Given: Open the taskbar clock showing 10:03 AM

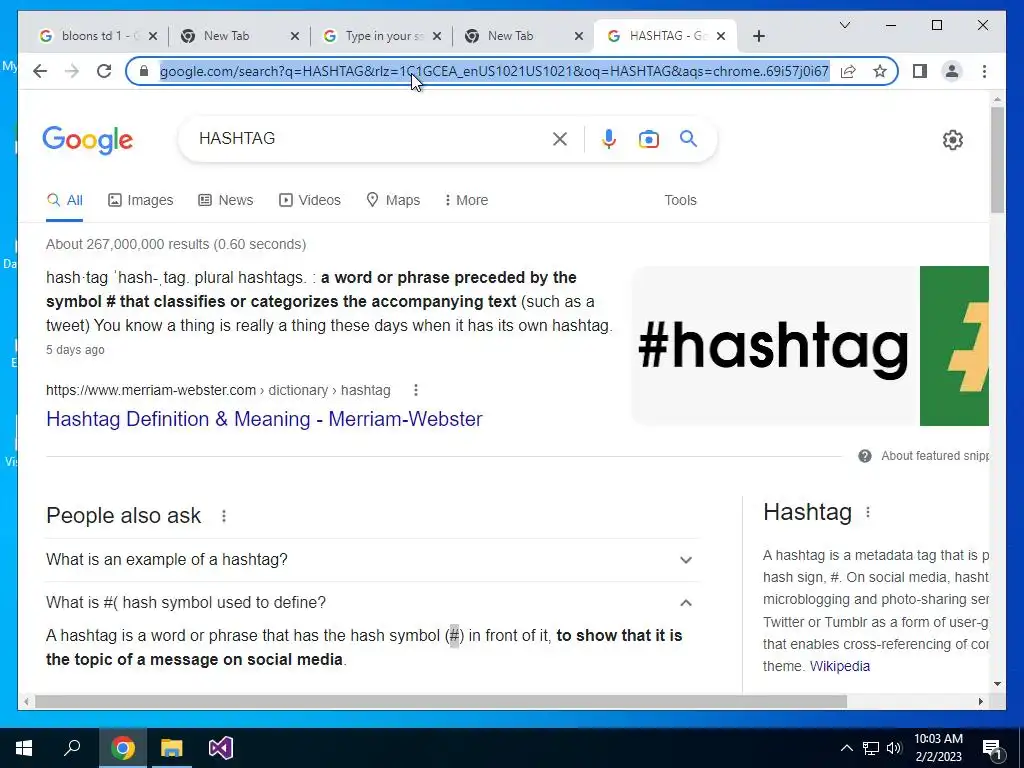Looking at the screenshot, I should (x=938, y=748).
